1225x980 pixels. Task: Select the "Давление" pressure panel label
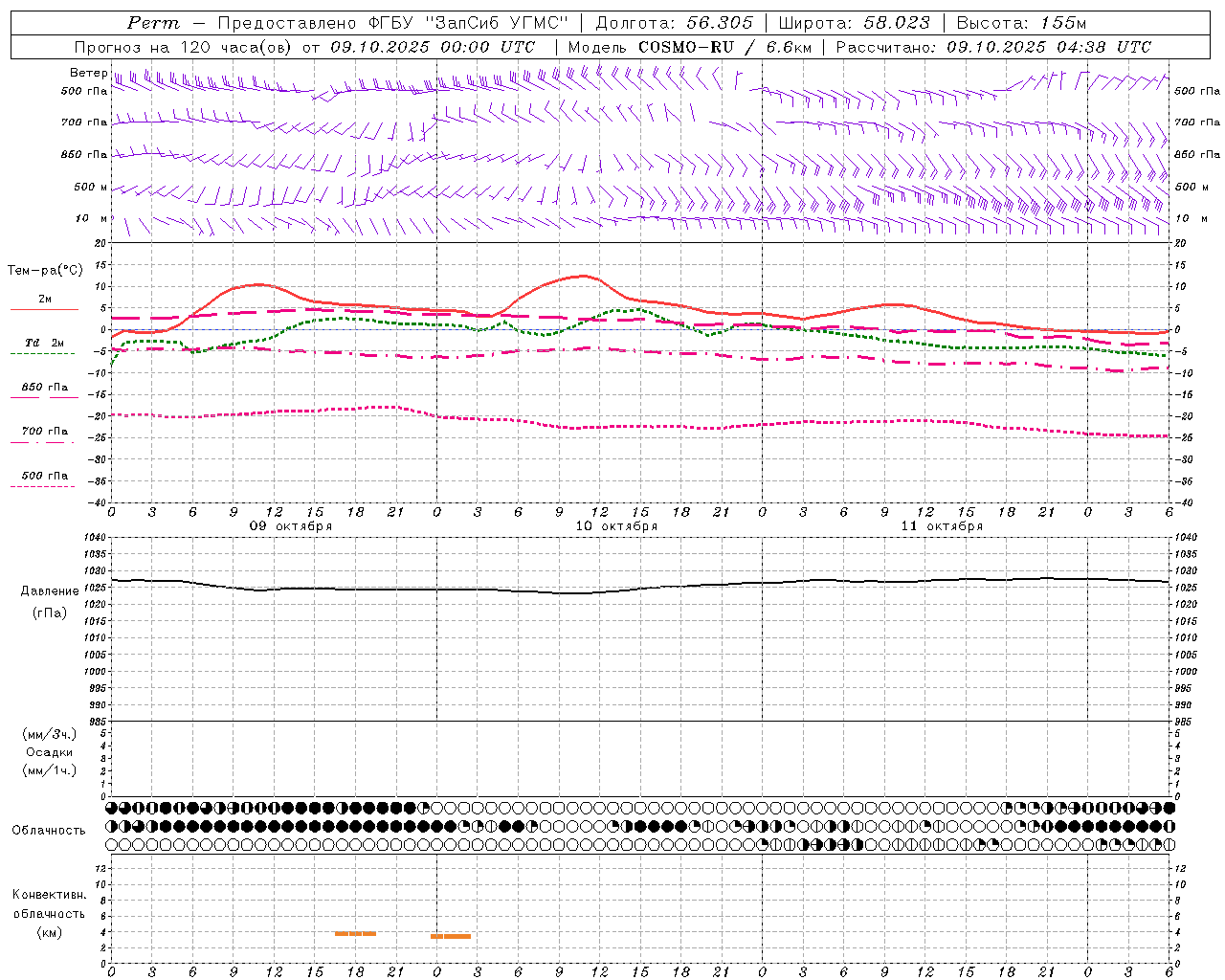[x=50, y=591]
